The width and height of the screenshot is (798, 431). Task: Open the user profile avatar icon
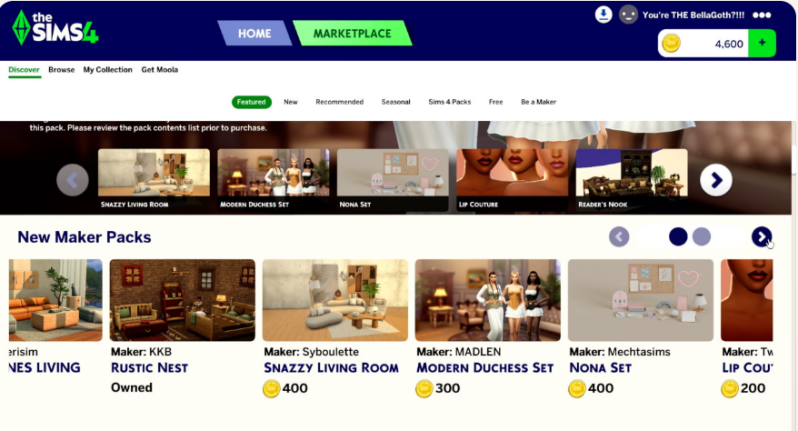[628, 14]
